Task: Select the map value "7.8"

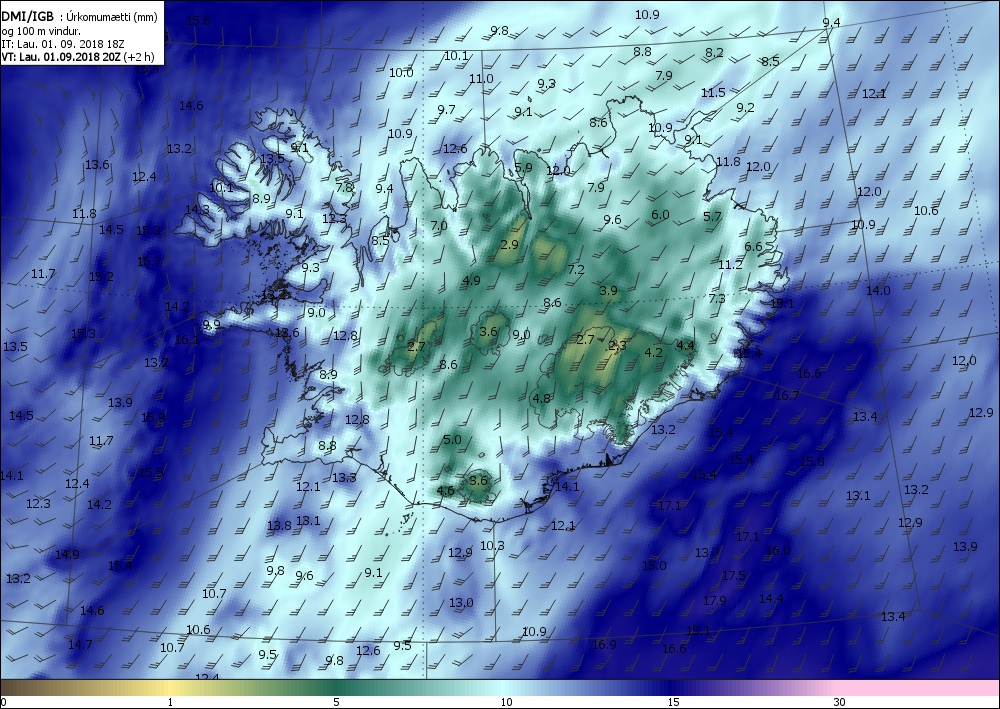Action: [x=344, y=187]
